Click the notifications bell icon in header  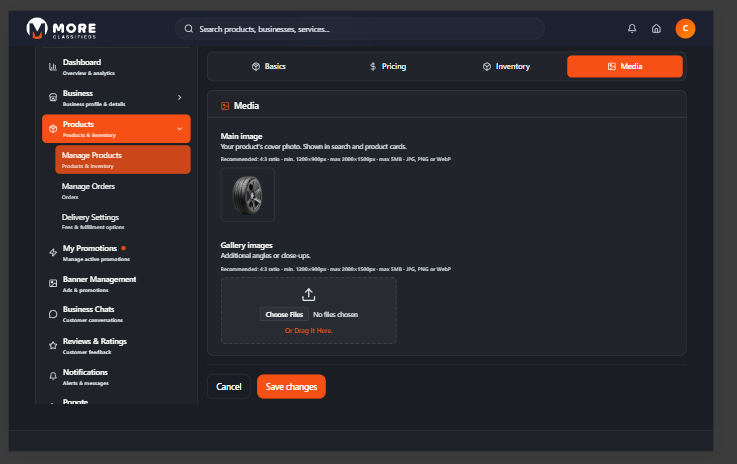coord(632,29)
